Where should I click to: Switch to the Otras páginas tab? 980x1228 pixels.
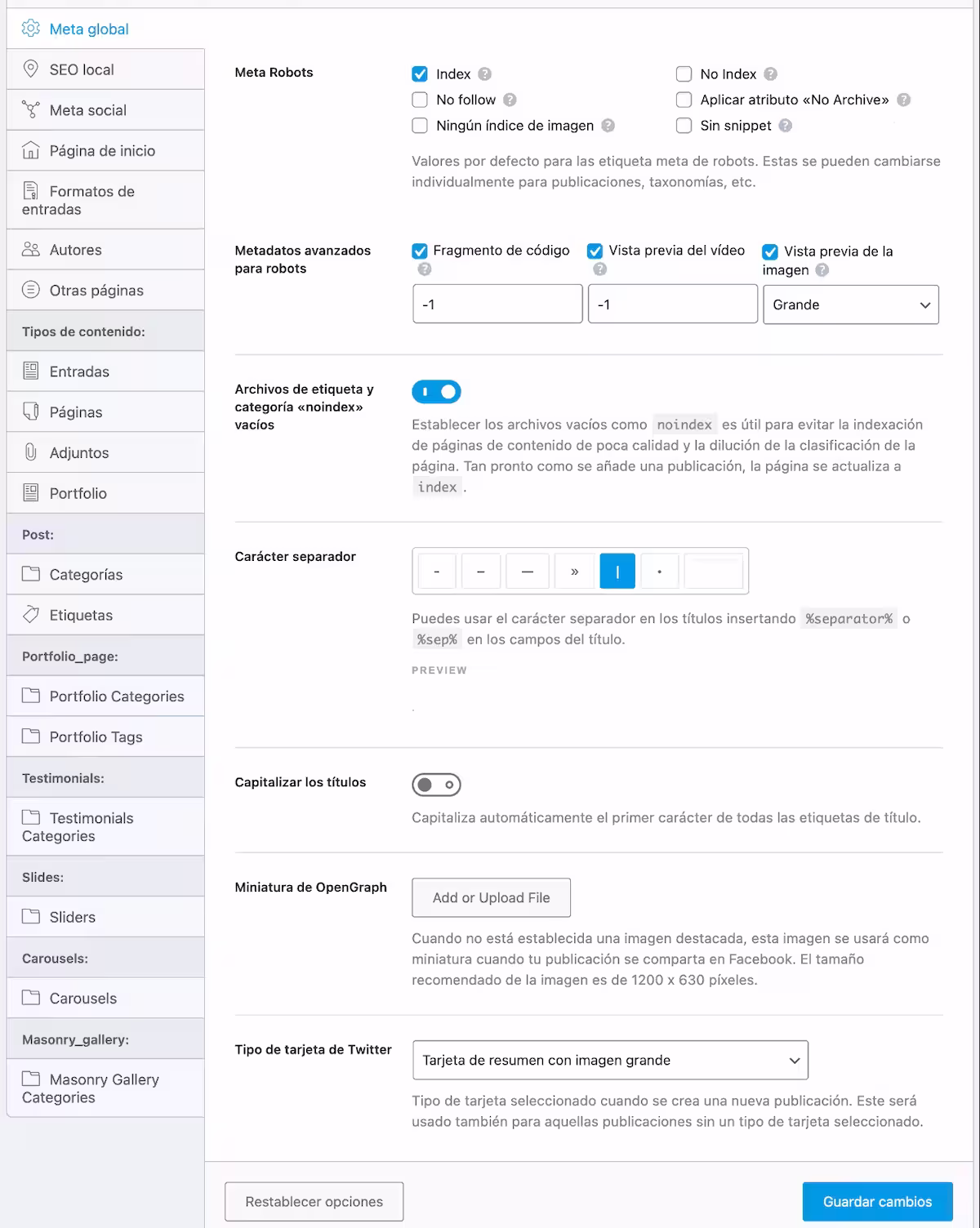(x=105, y=290)
